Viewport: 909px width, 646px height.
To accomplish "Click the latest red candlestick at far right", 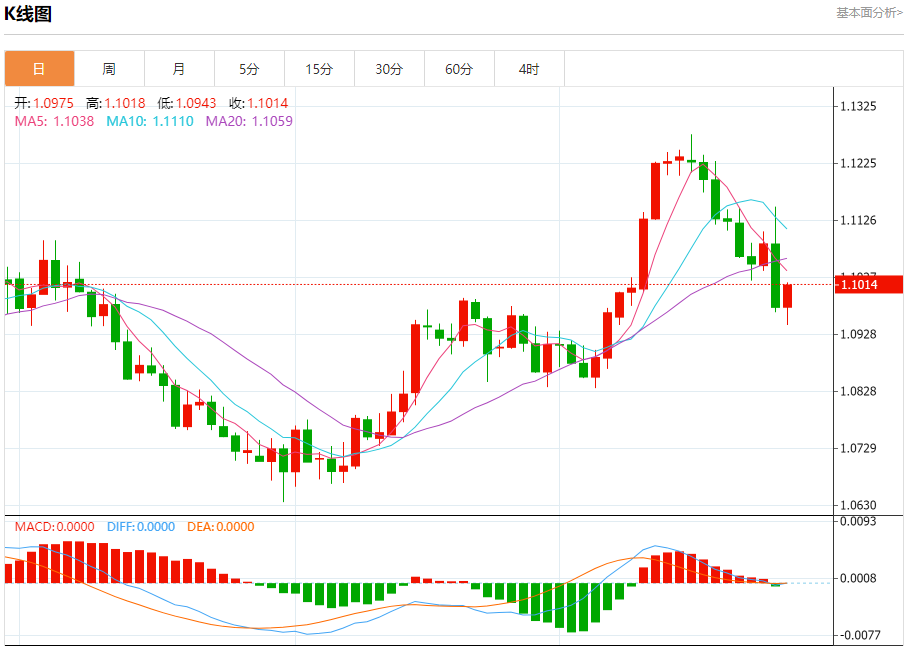I will pyautogui.click(x=787, y=296).
